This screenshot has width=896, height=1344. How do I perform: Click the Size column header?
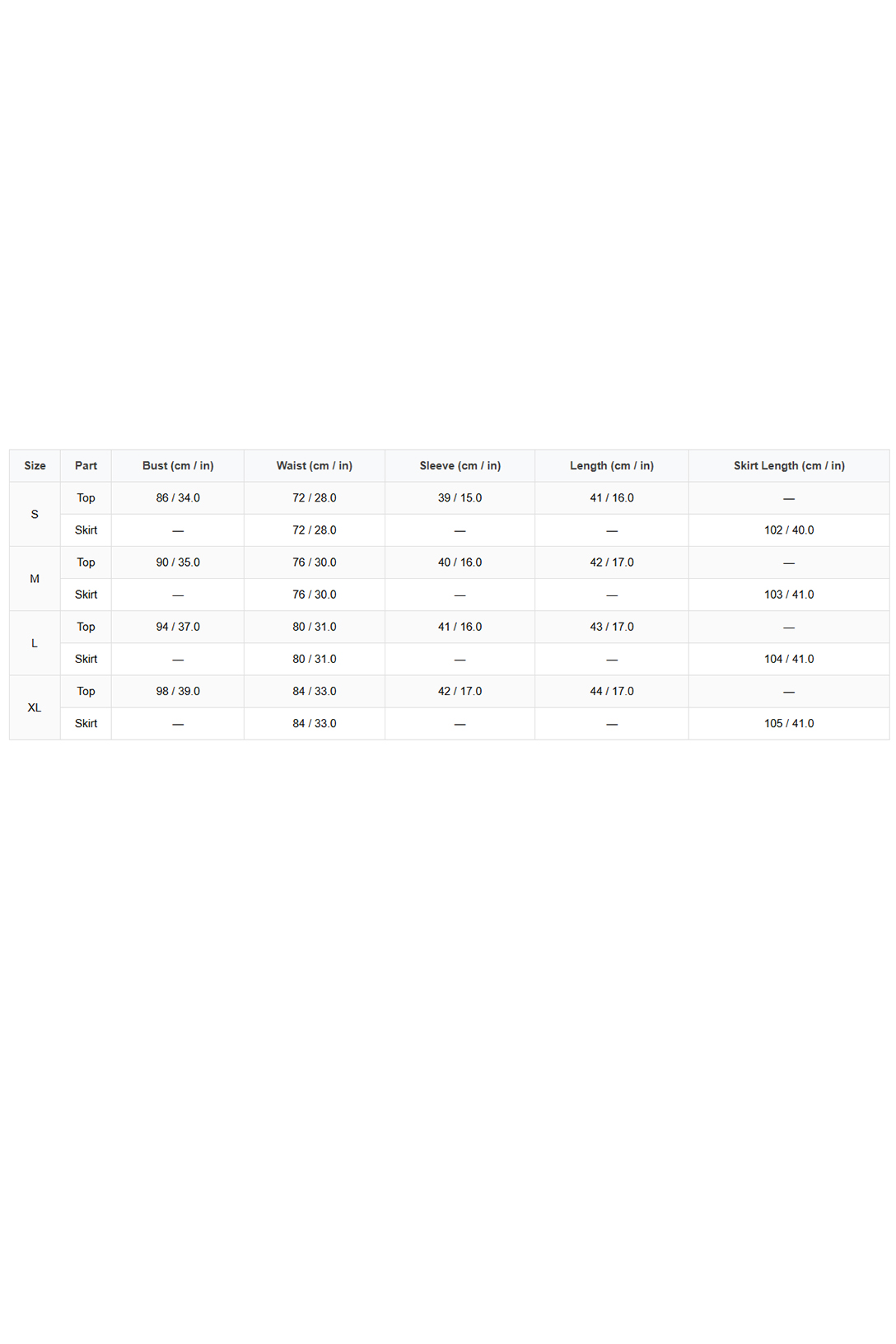(x=35, y=465)
